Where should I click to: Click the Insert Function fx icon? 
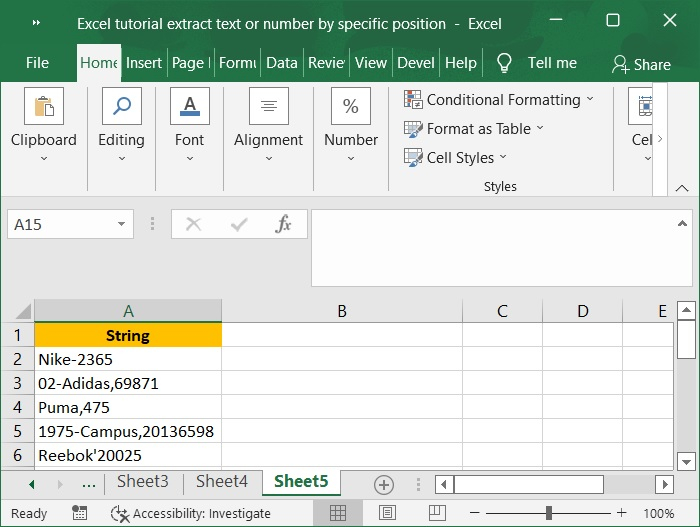click(x=283, y=225)
